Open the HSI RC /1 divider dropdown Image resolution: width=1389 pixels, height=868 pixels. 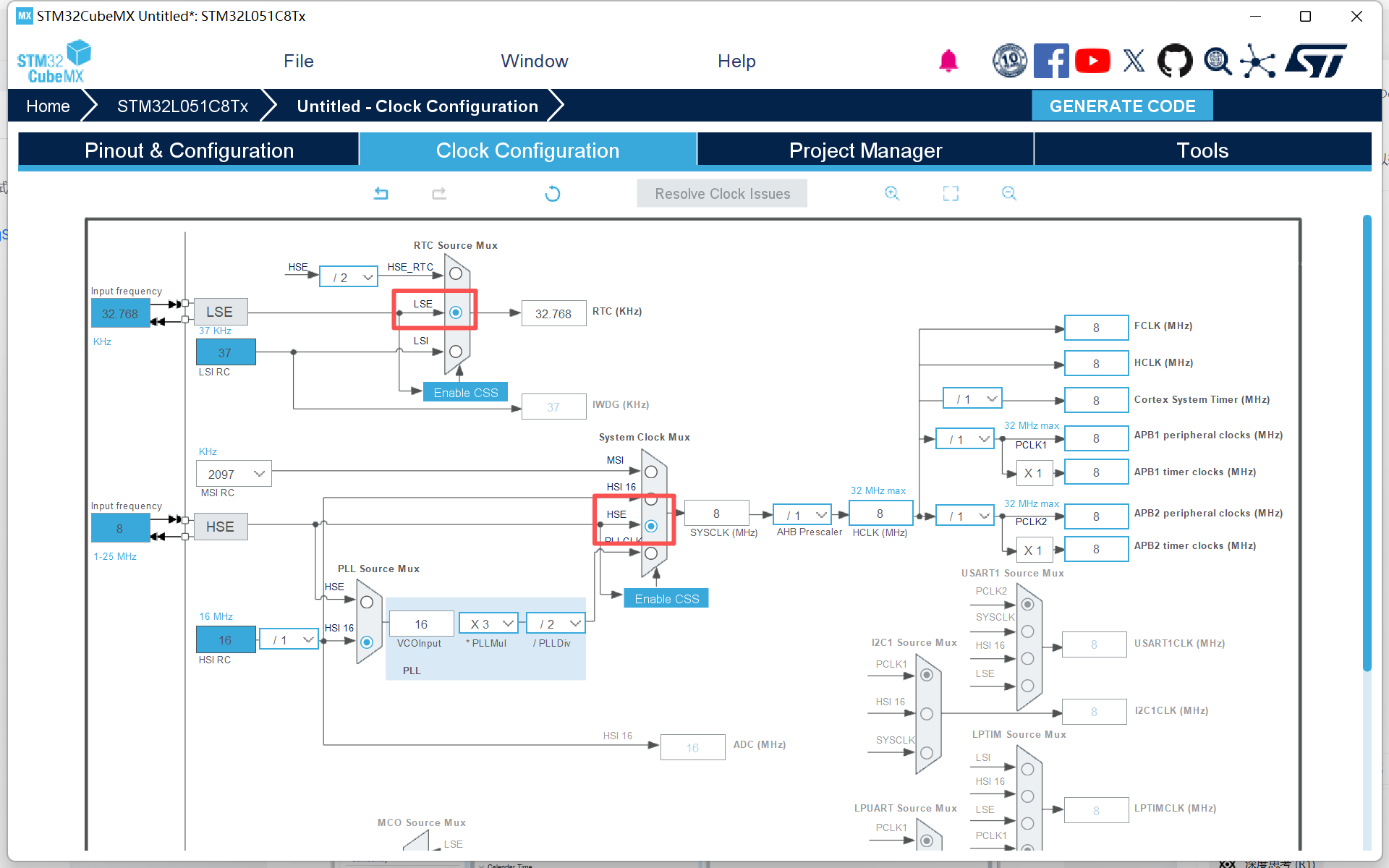click(x=289, y=639)
